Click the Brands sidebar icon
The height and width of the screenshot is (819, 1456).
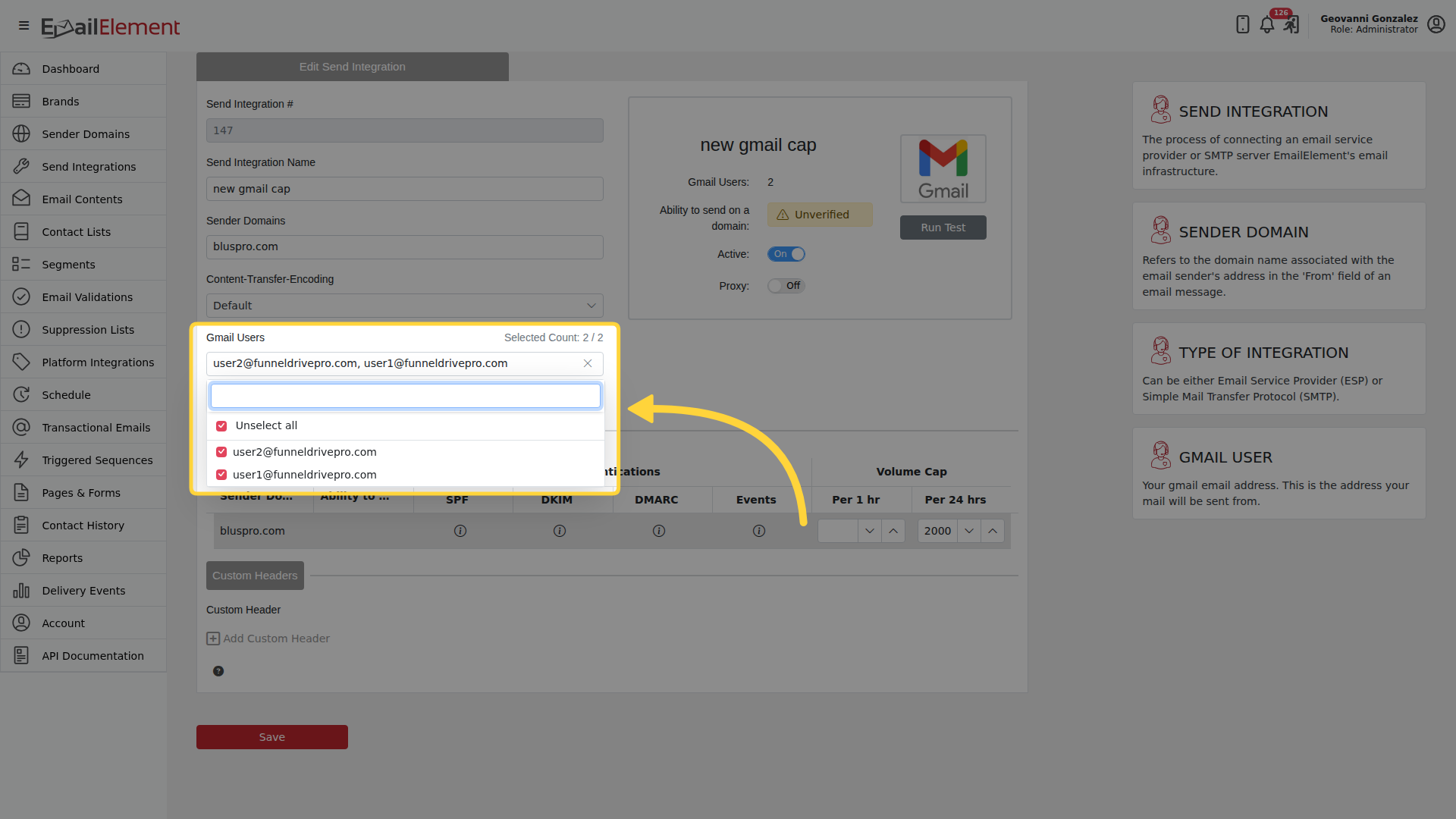(x=21, y=102)
